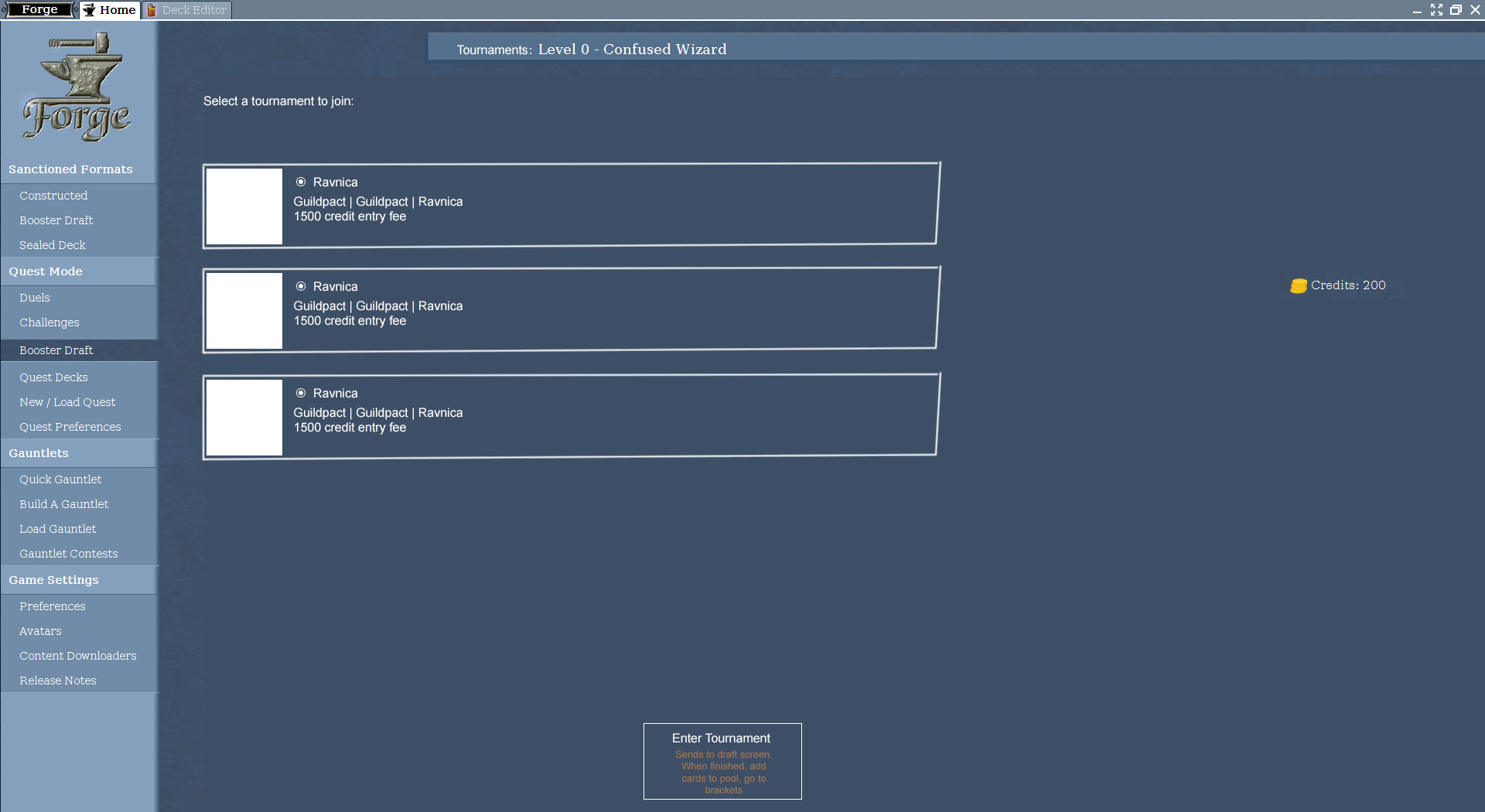Collapse the Sanctioned Formats section
1485x812 pixels.
[70, 169]
